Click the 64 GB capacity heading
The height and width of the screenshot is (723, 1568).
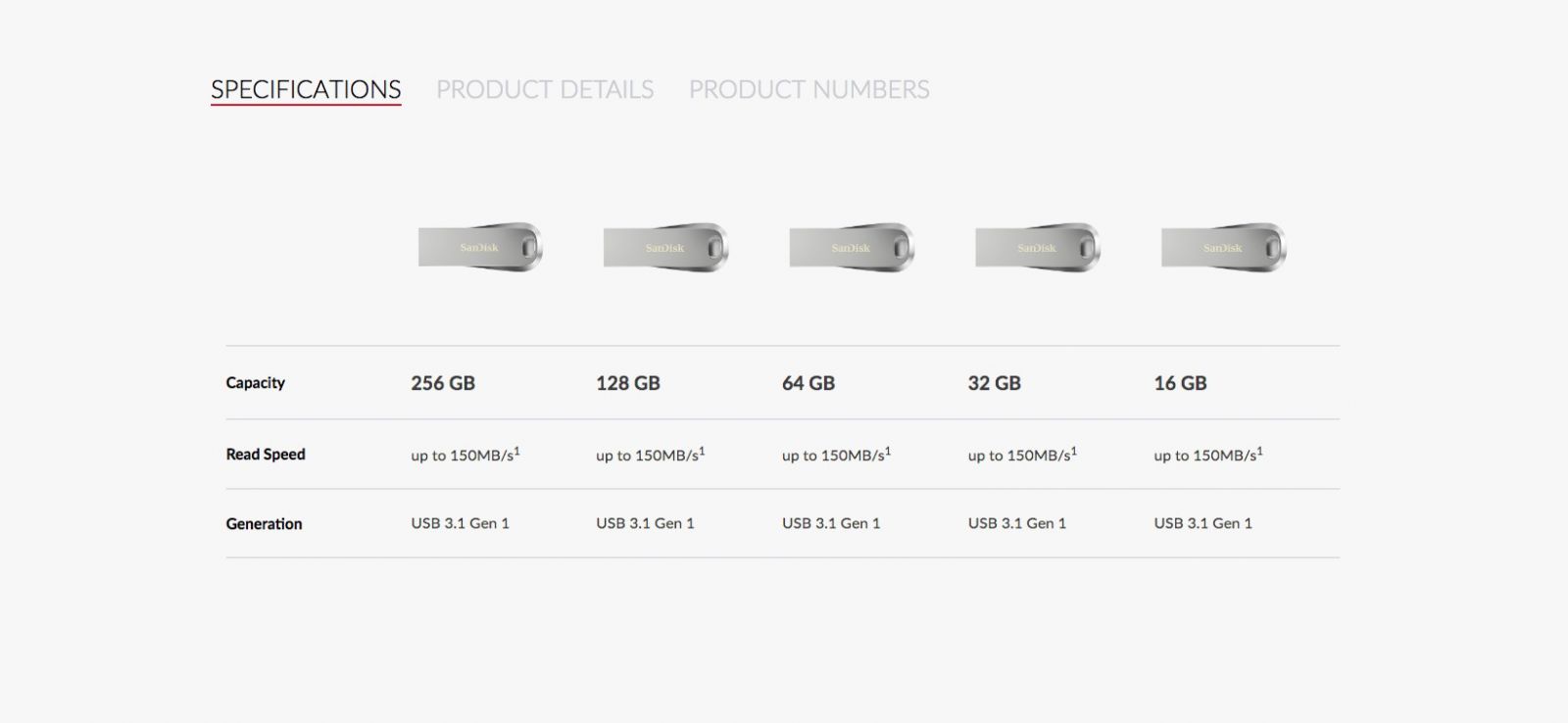tap(808, 383)
